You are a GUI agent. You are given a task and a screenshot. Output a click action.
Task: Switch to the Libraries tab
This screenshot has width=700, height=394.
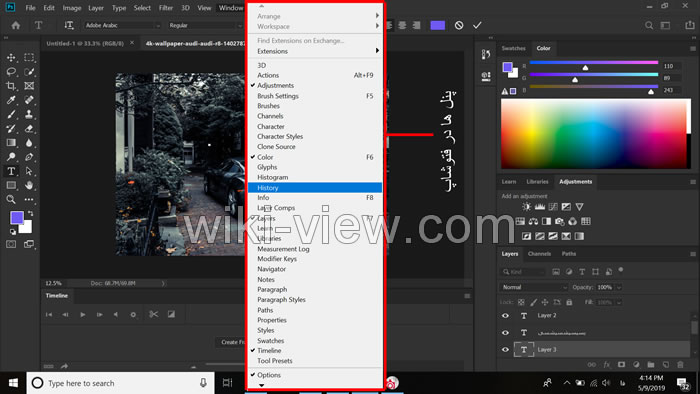coord(537,182)
